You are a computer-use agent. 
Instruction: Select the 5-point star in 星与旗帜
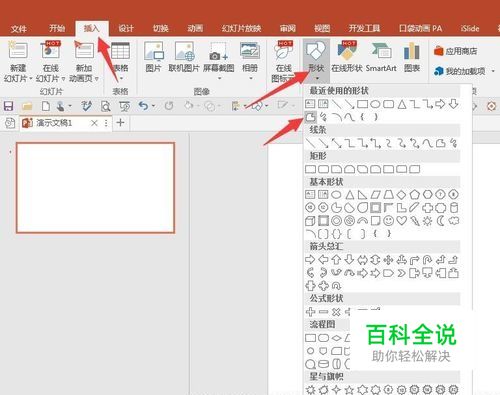[349, 389]
